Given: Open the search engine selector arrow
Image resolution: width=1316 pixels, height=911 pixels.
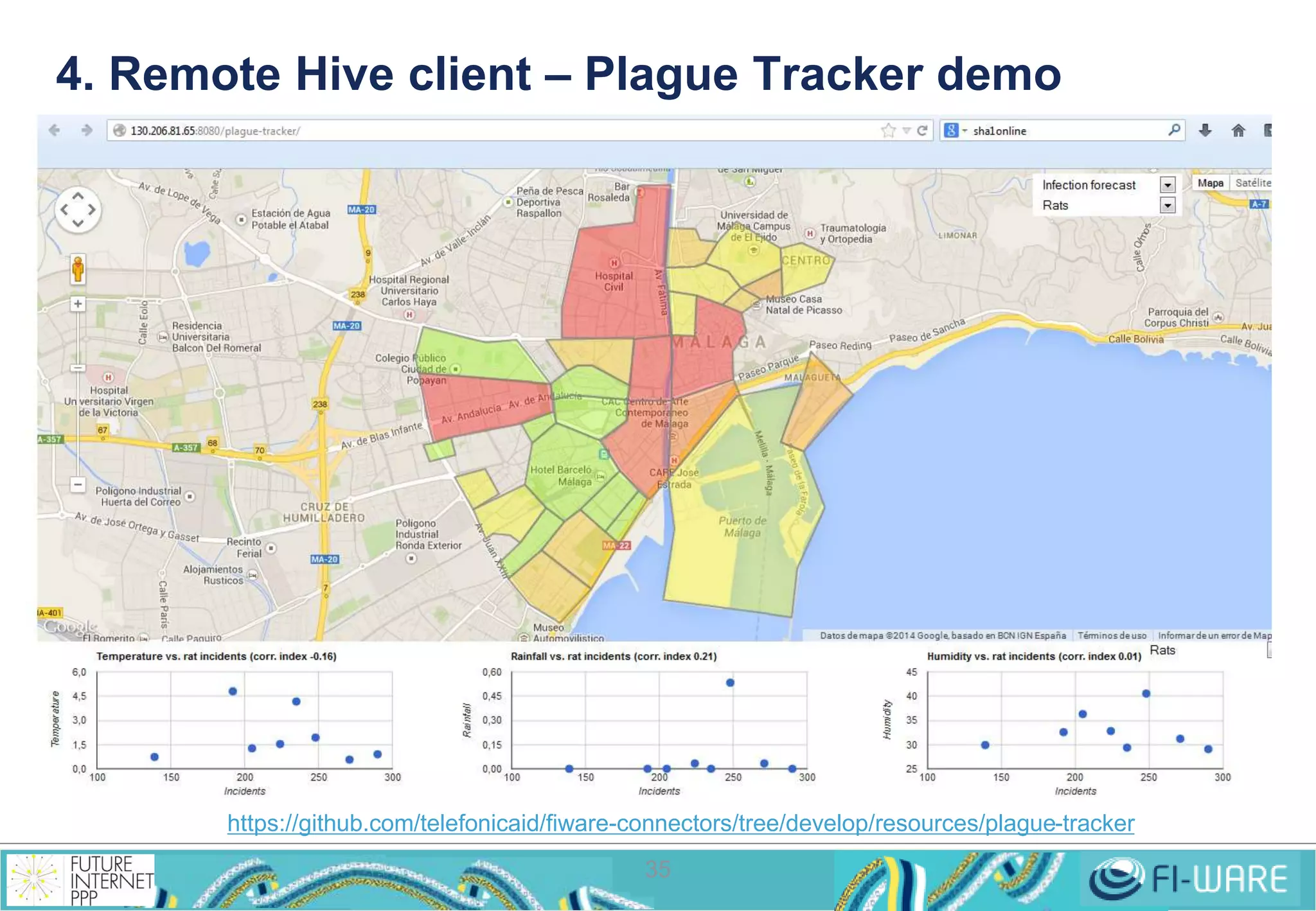Looking at the screenshot, I should tap(965, 130).
